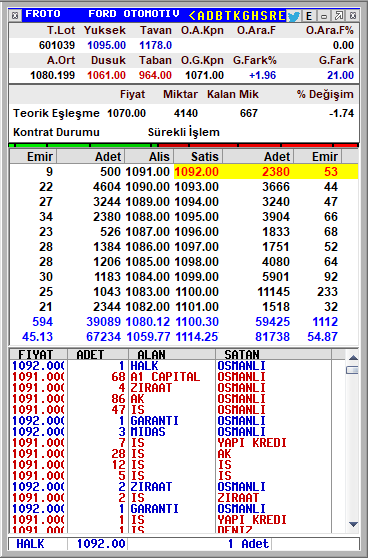Click A.Ort value 1080.199
The height and width of the screenshot is (558, 368).
(53, 75)
